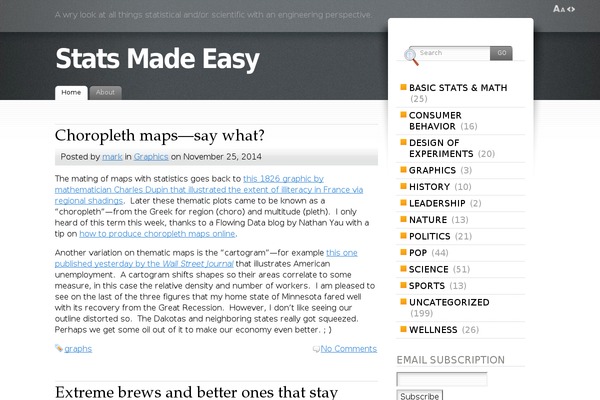The width and height of the screenshot is (600, 400).
Task: Click the email subscription input field
Action: click(442, 379)
